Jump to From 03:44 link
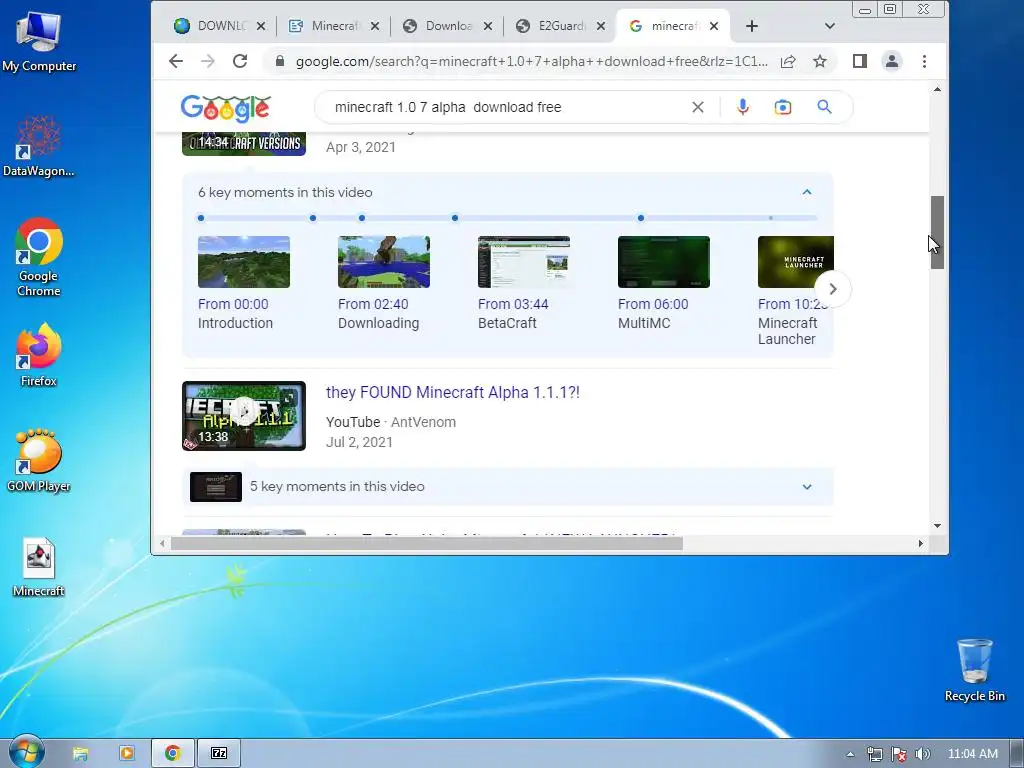Screen dimensions: 1024x768 tap(513, 304)
